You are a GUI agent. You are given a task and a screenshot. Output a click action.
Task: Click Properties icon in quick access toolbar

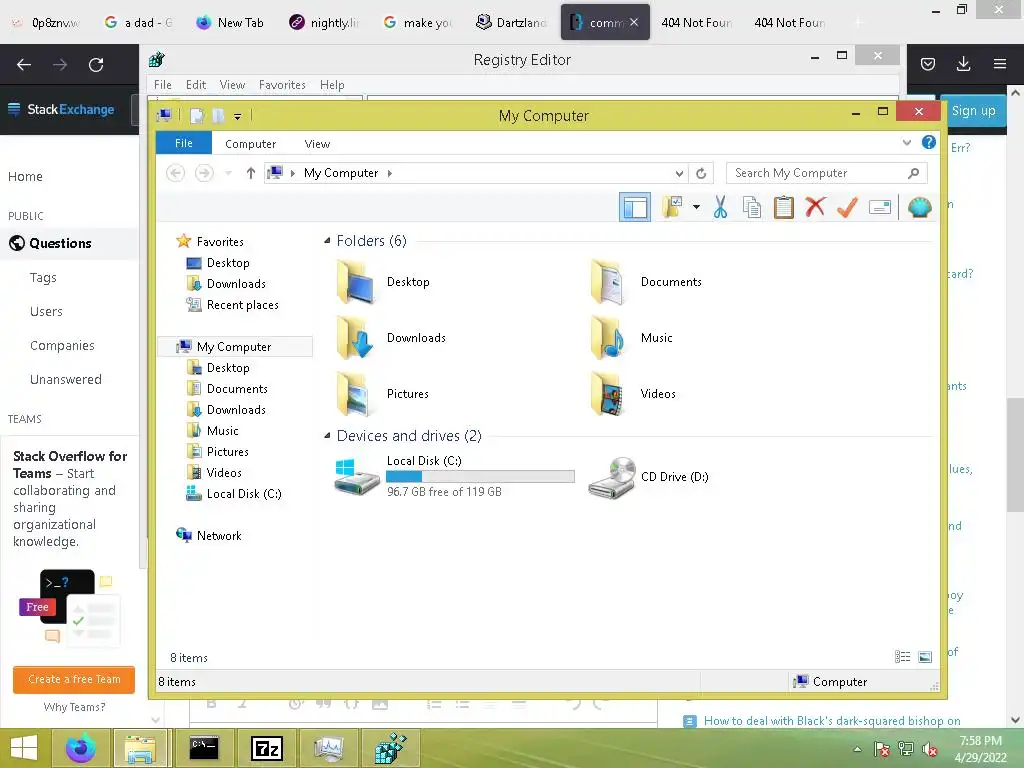pyautogui.click(x=197, y=116)
